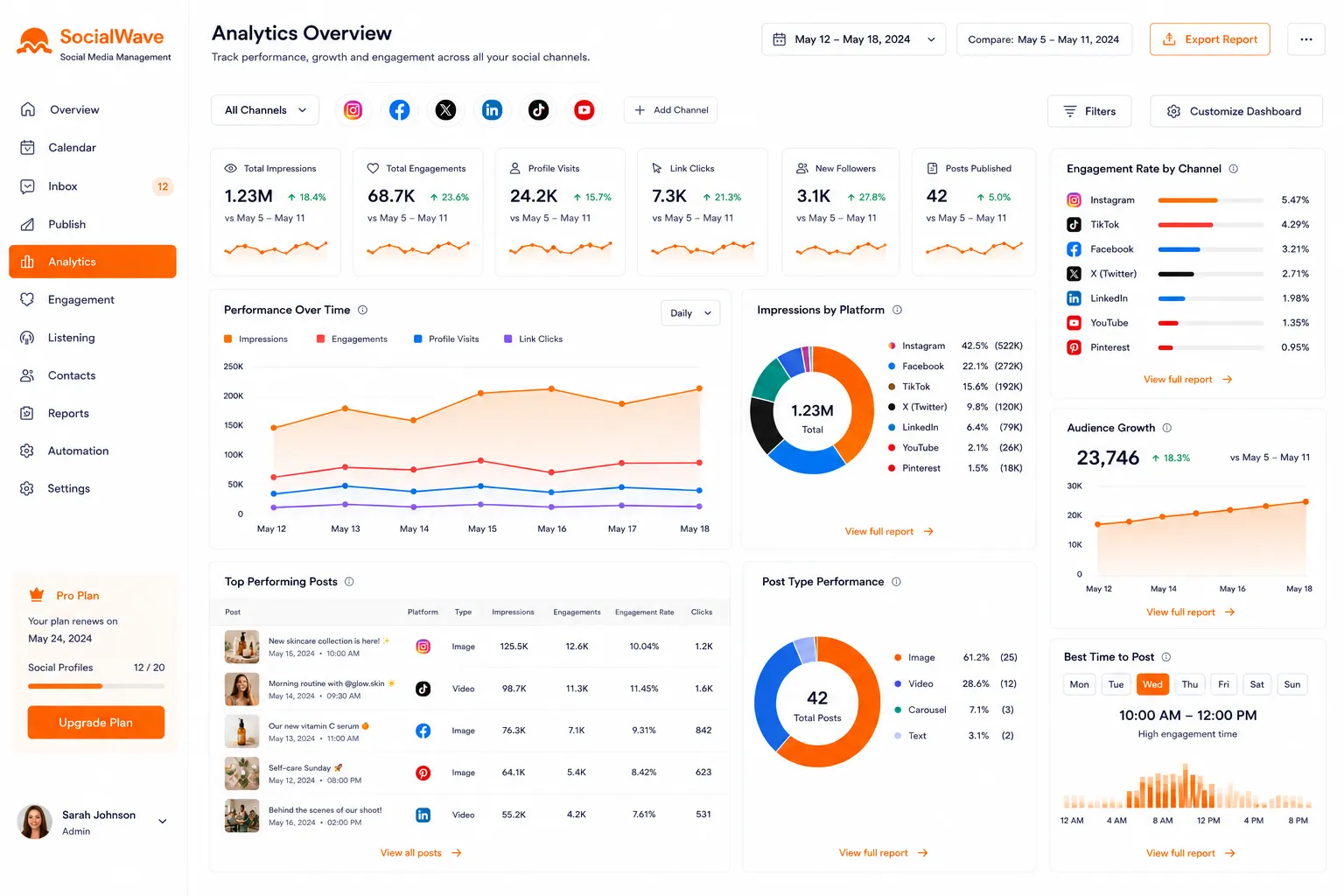Filter by Facebook channel icon
The image size is (1344, 896).
(x=400, y=110)
